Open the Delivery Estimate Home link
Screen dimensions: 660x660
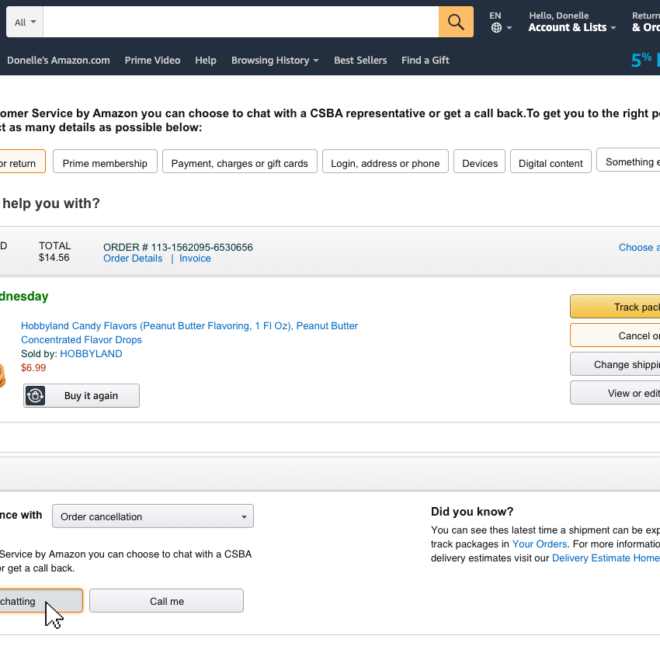606,558
